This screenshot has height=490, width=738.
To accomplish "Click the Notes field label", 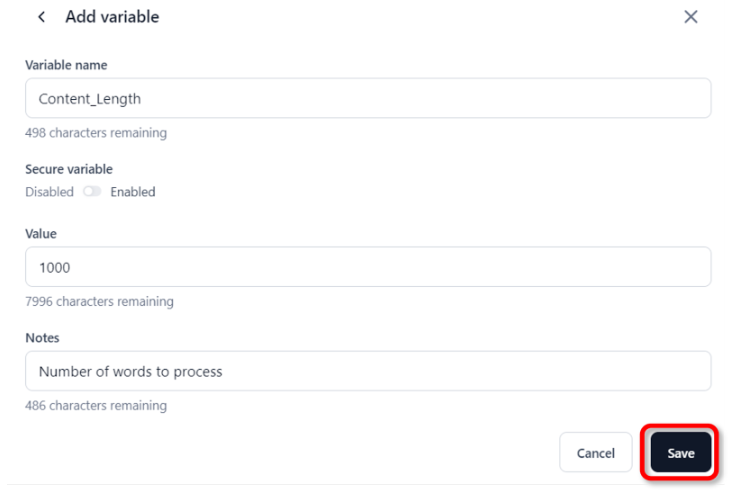I will 42,338.
